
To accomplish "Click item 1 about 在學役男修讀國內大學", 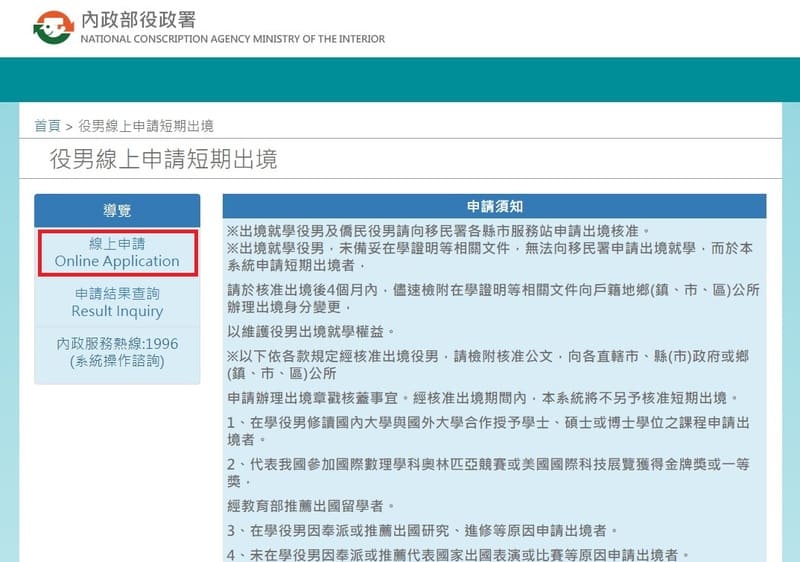I will point(488,431).
